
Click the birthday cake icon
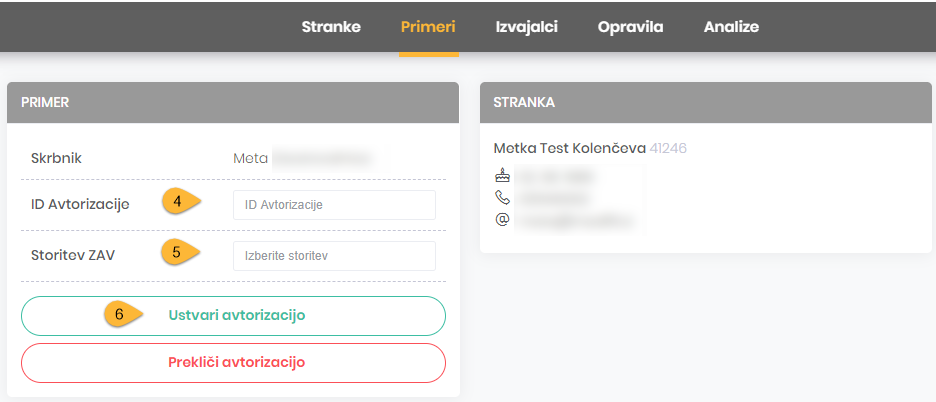(x=502, y=176)
